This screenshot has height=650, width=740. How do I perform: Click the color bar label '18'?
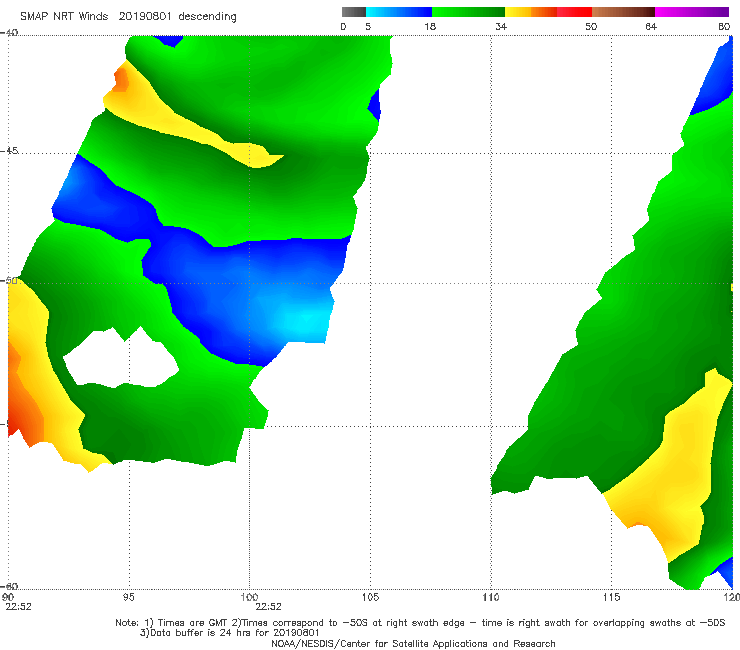(430, 27)
